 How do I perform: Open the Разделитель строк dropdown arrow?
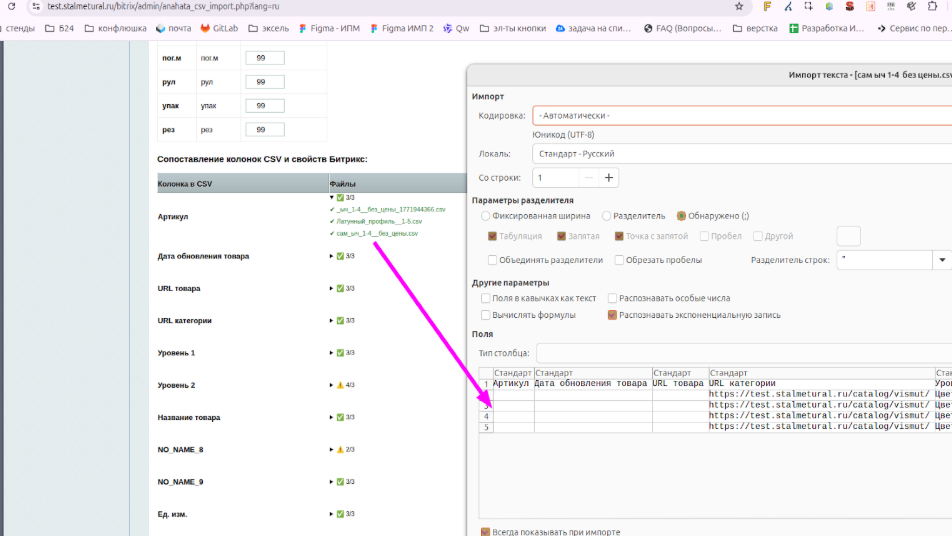941,260
